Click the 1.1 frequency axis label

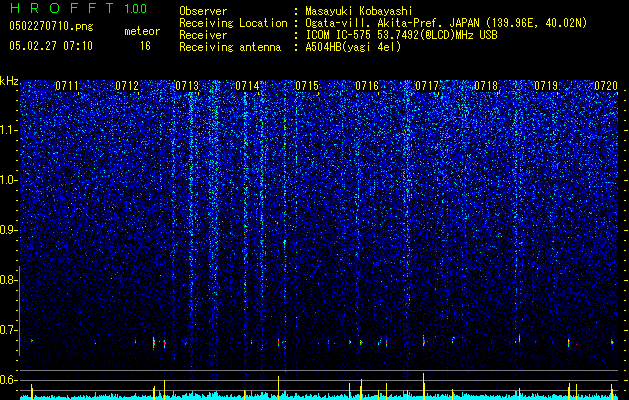(9, 130)
